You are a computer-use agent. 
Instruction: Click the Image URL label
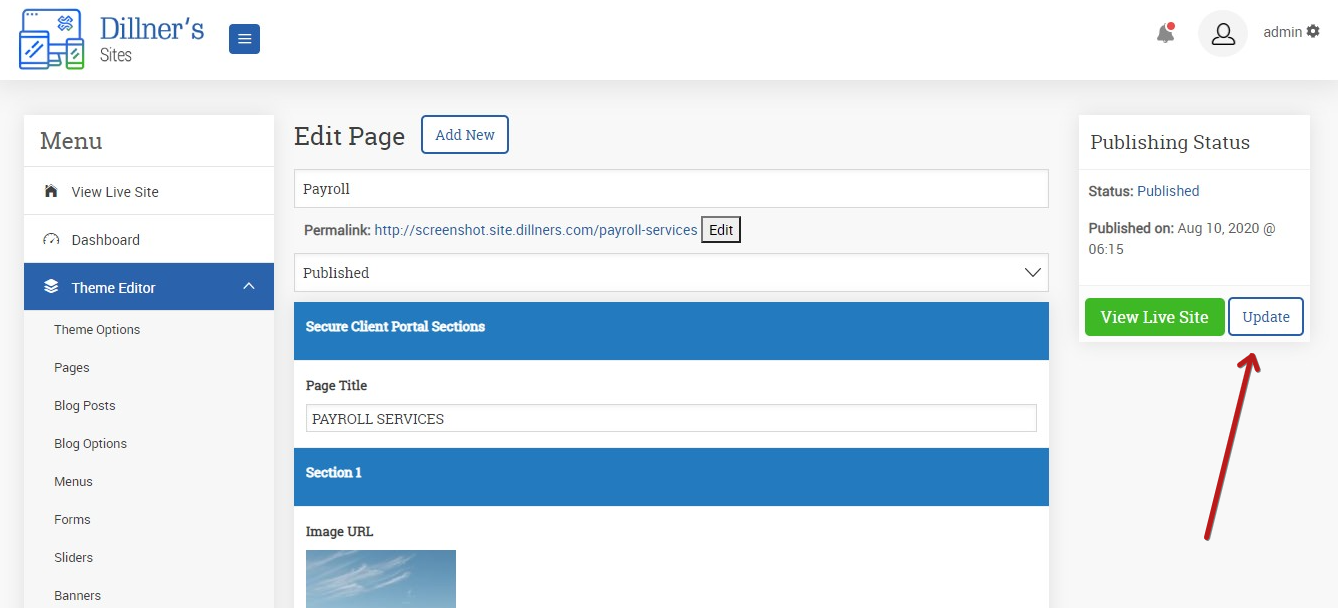click(340, 532)
